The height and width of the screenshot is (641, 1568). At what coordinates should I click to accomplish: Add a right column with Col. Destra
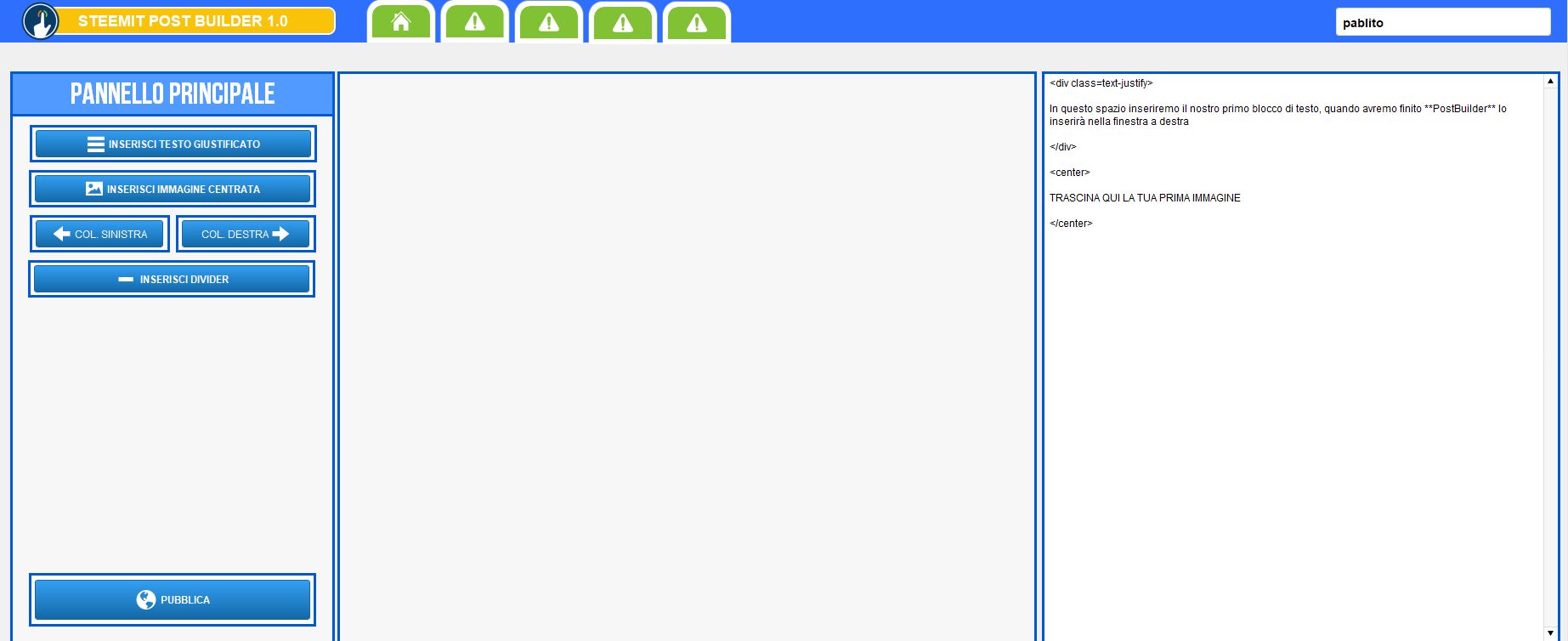[246, 234]
